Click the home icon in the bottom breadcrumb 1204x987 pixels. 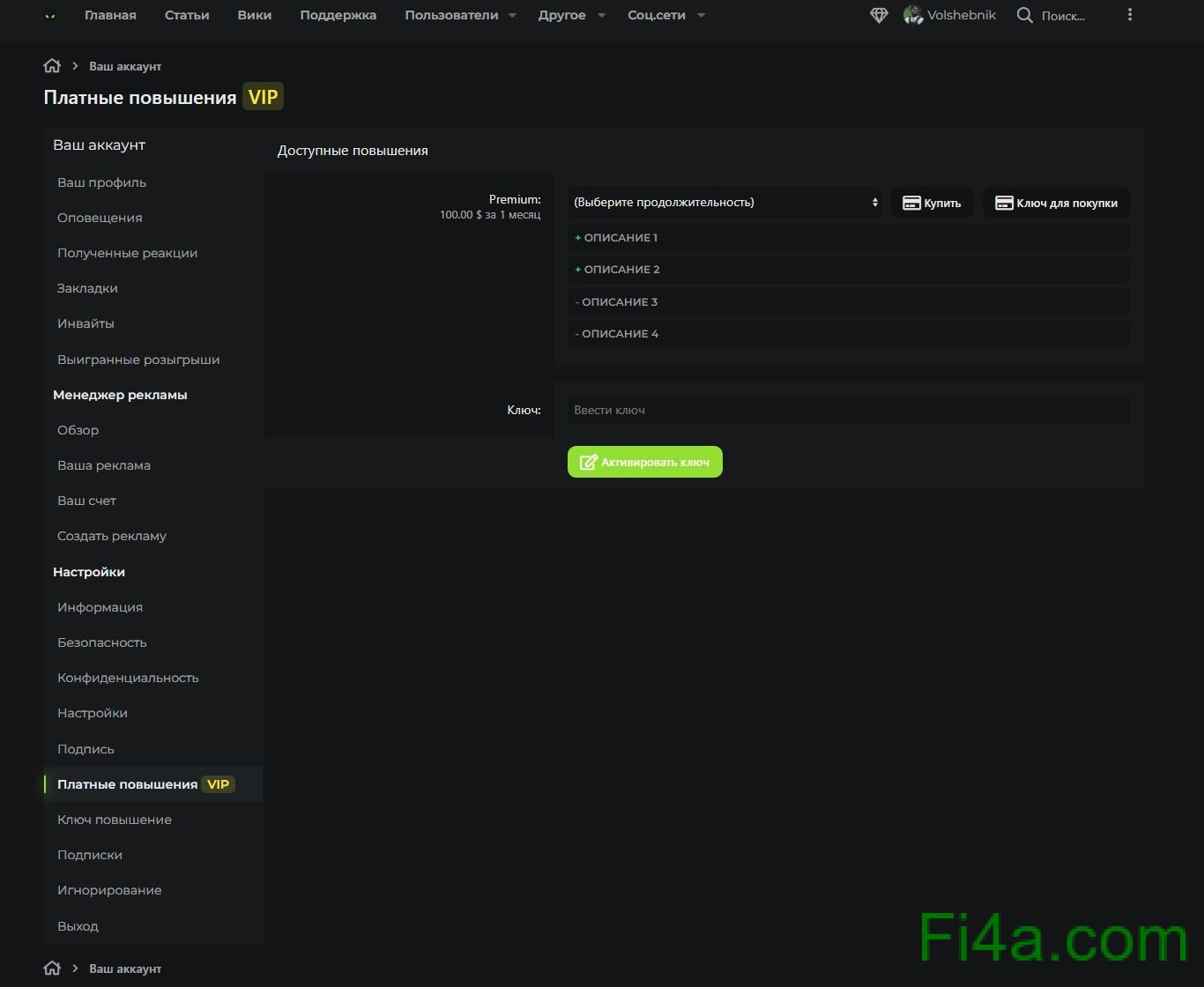52,968
